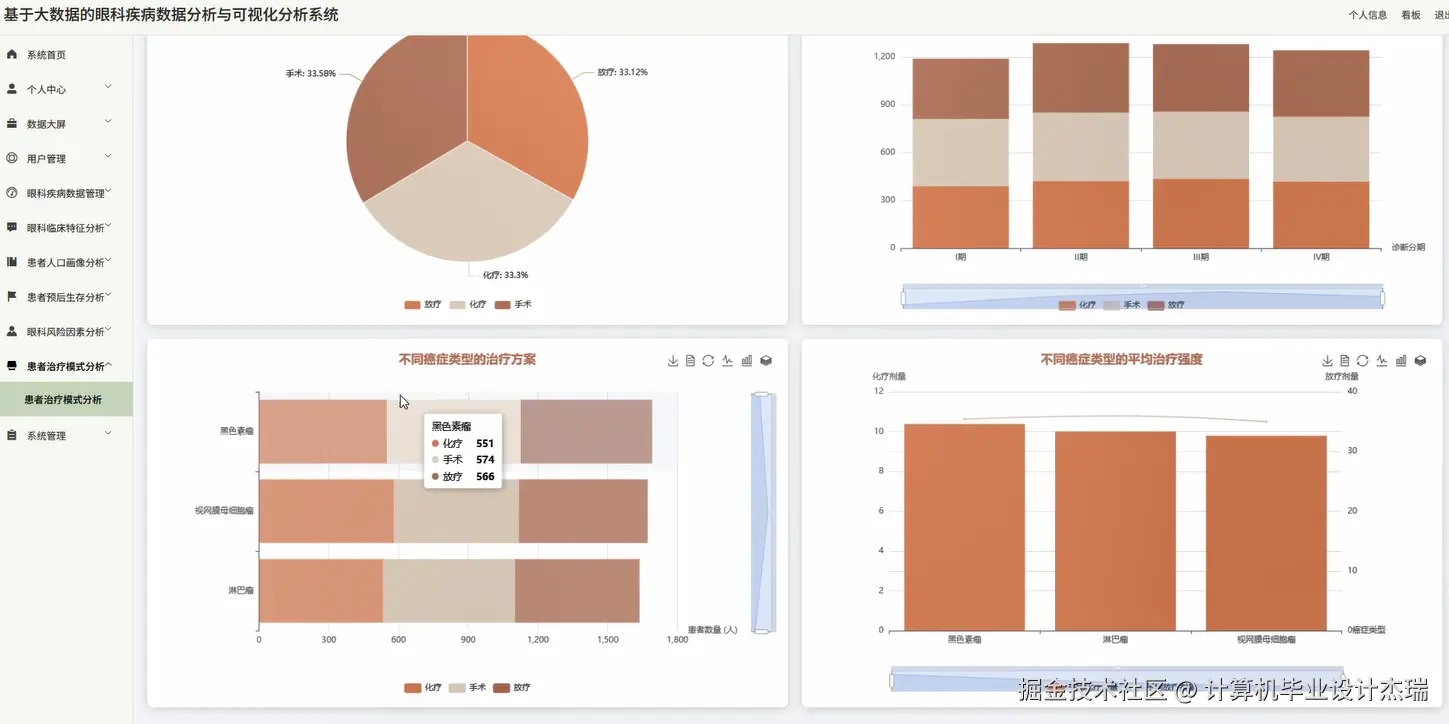This screenshot has width=1449, height=724.
Task: Click stack icon of 治疗方案 chart
Action: [x=766, y=361]
